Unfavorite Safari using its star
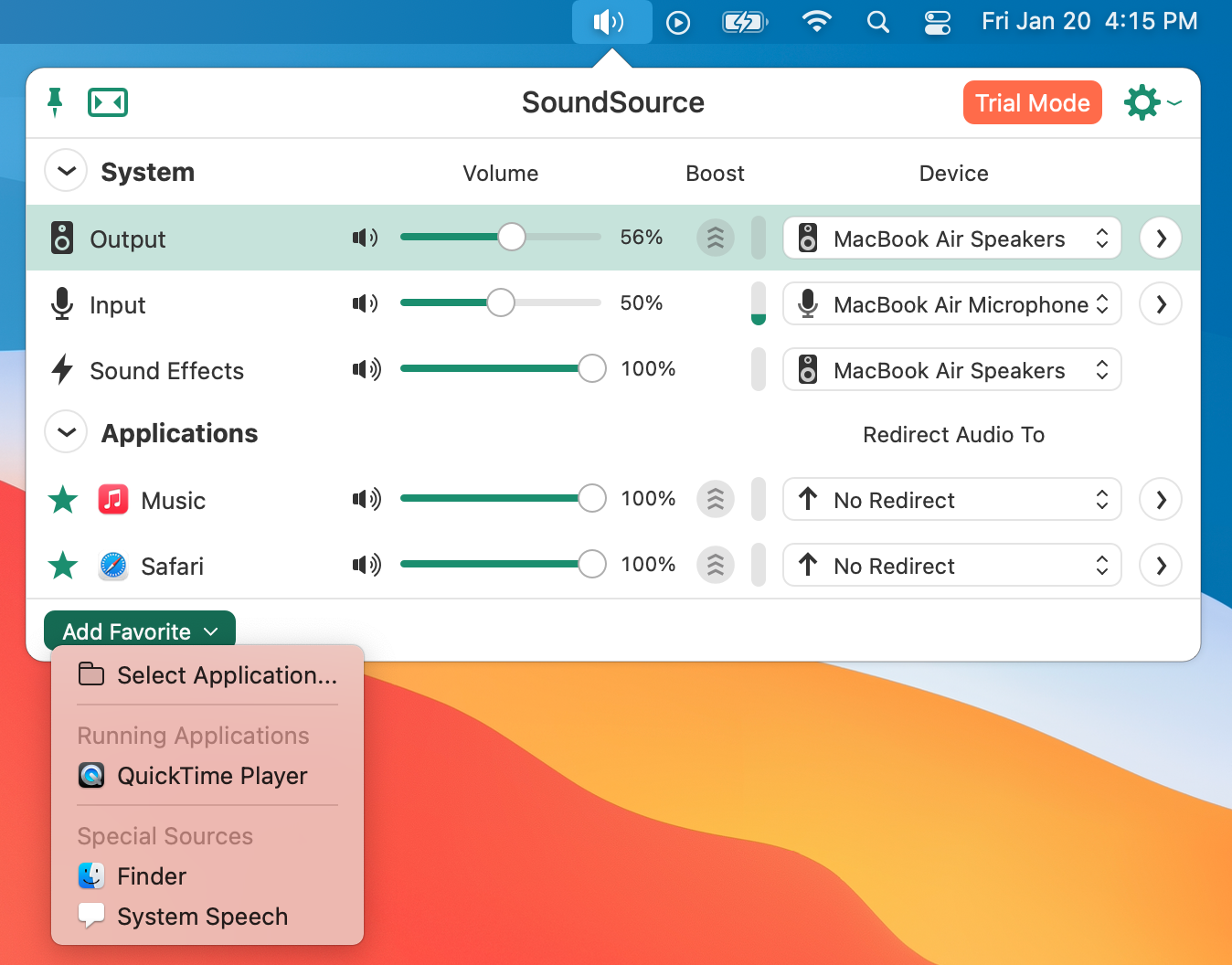 point(63,565)
